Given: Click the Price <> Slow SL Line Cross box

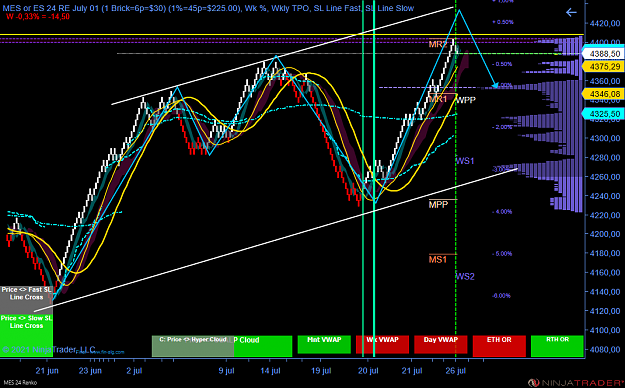Looking at the screenshot, I should 26,335.
